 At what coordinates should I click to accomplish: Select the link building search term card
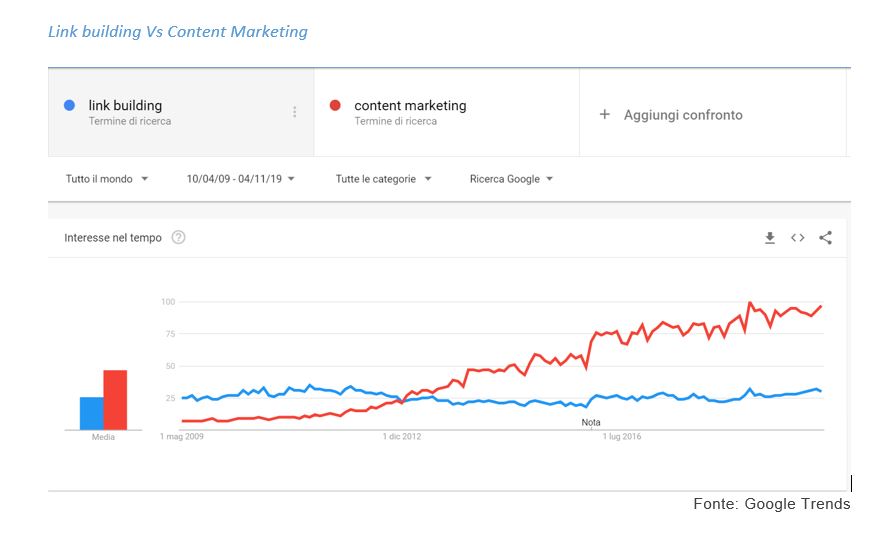click(181, 112)
